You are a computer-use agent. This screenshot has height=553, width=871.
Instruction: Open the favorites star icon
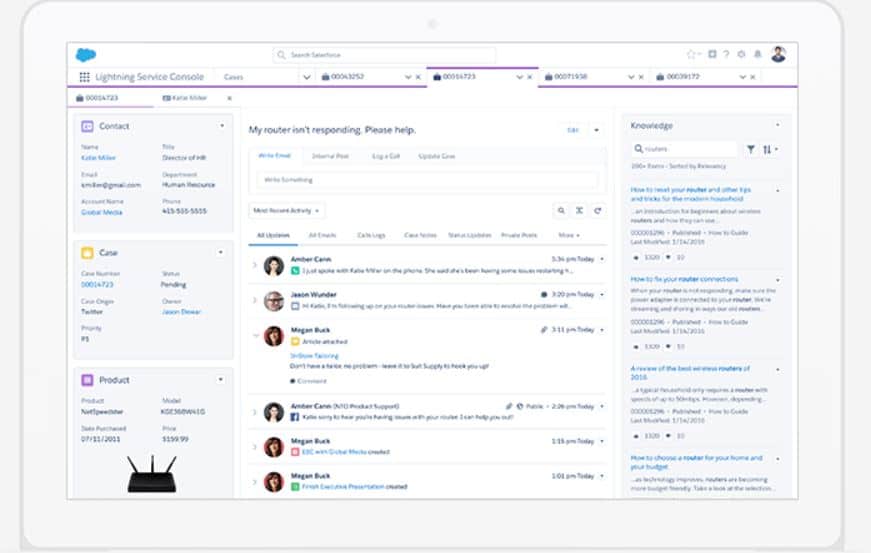(x=690, y=54)
